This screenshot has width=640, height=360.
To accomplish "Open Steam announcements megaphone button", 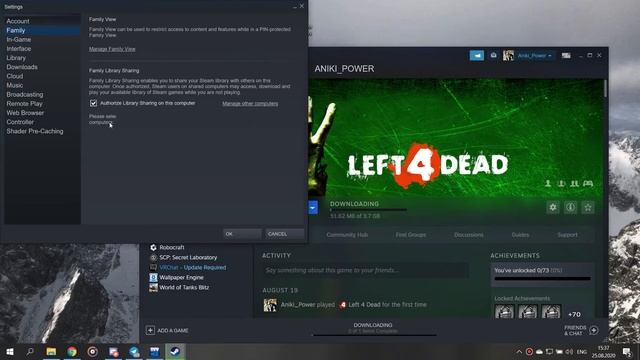I will pos(477,56).
